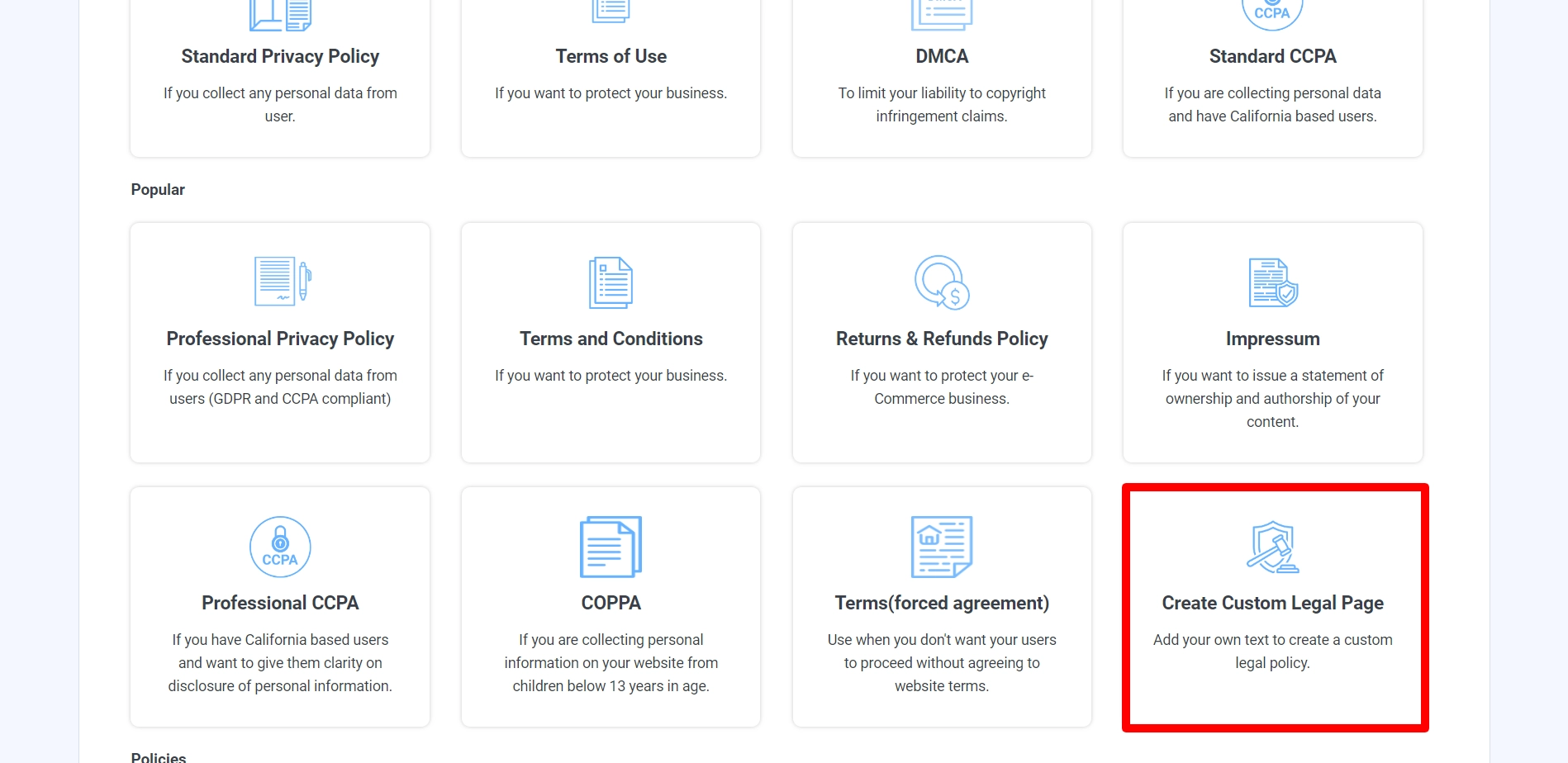Open the COPPA template card
The image size is (1568, 763).
pos(611,607)
